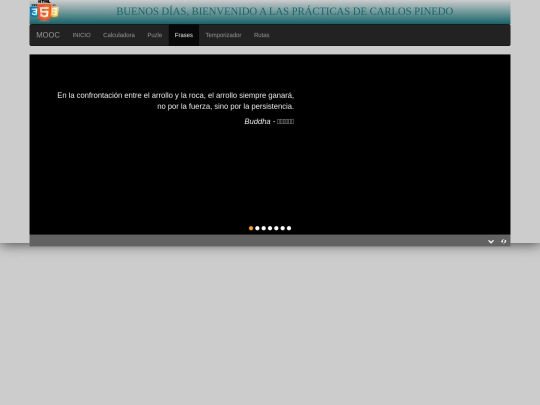The width and height of the screenshot is (540, 405).
Task: Click the refresh icon in gray bar
Action: click(x=503, y=241)
